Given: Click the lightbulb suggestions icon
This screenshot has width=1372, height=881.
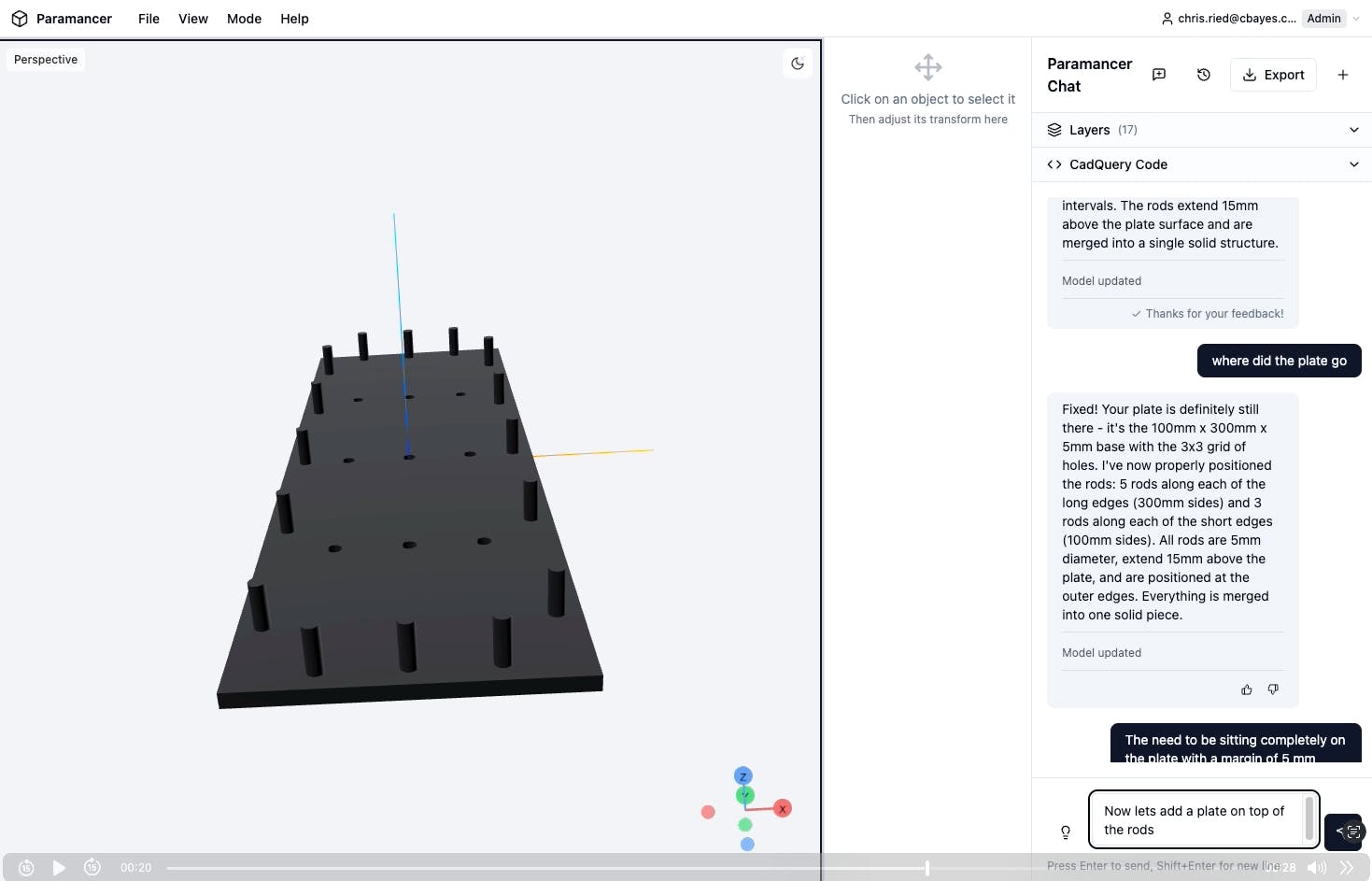Looking at the screenshot, I should click(1066, 832).
